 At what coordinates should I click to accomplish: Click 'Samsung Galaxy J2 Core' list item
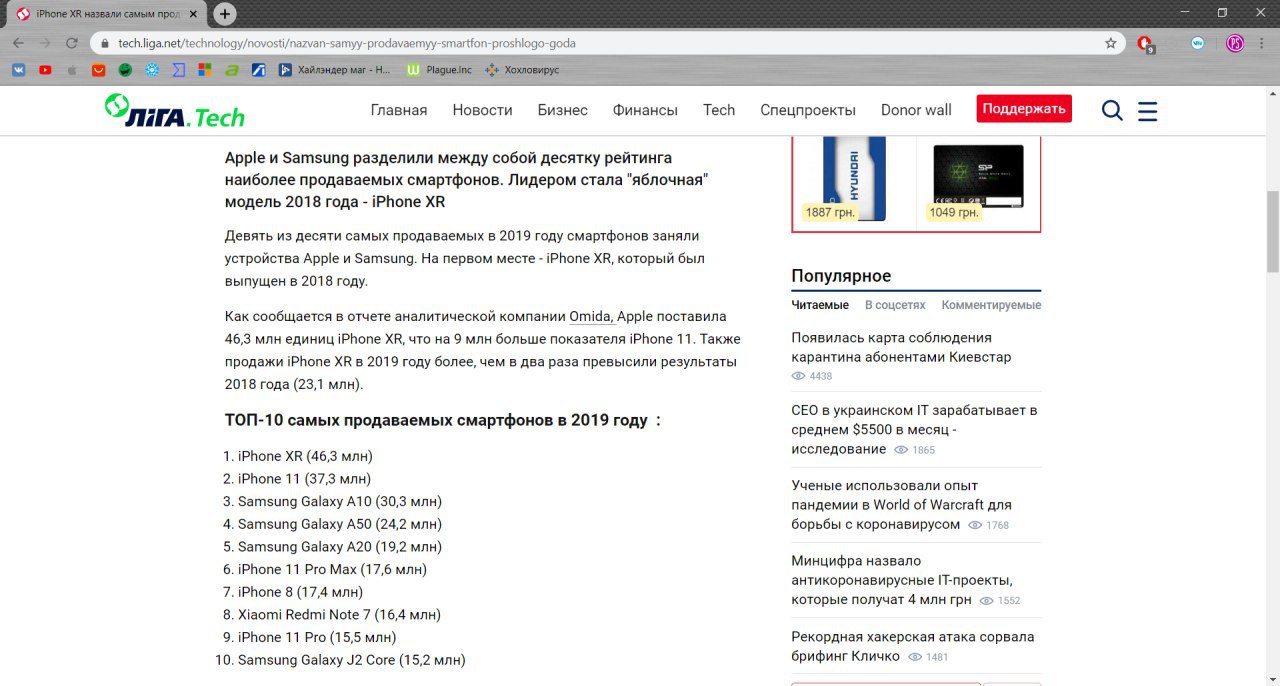352,660
